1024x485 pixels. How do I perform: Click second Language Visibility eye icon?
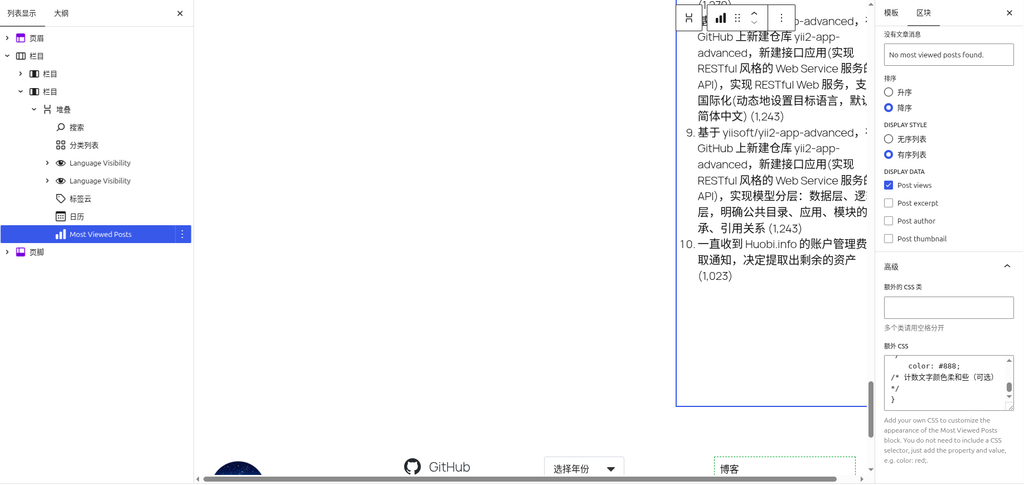(60, 181)
